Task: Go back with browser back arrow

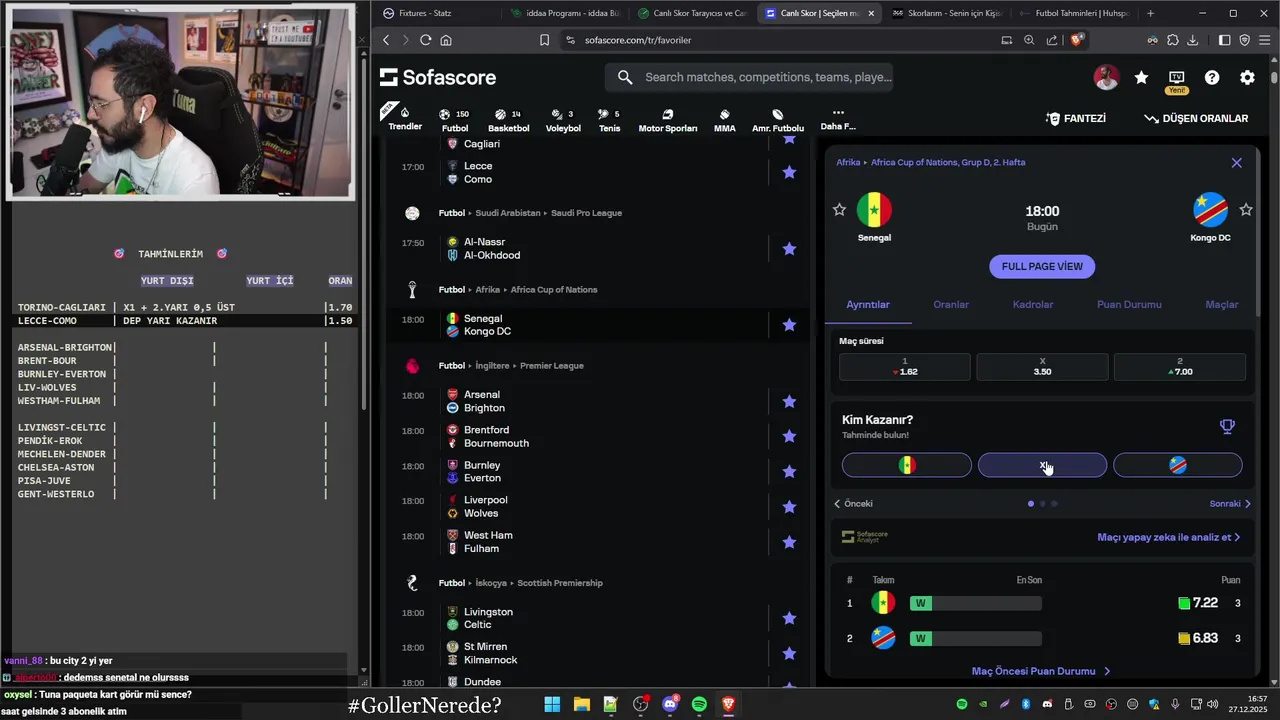Action: tap(386, 40)
